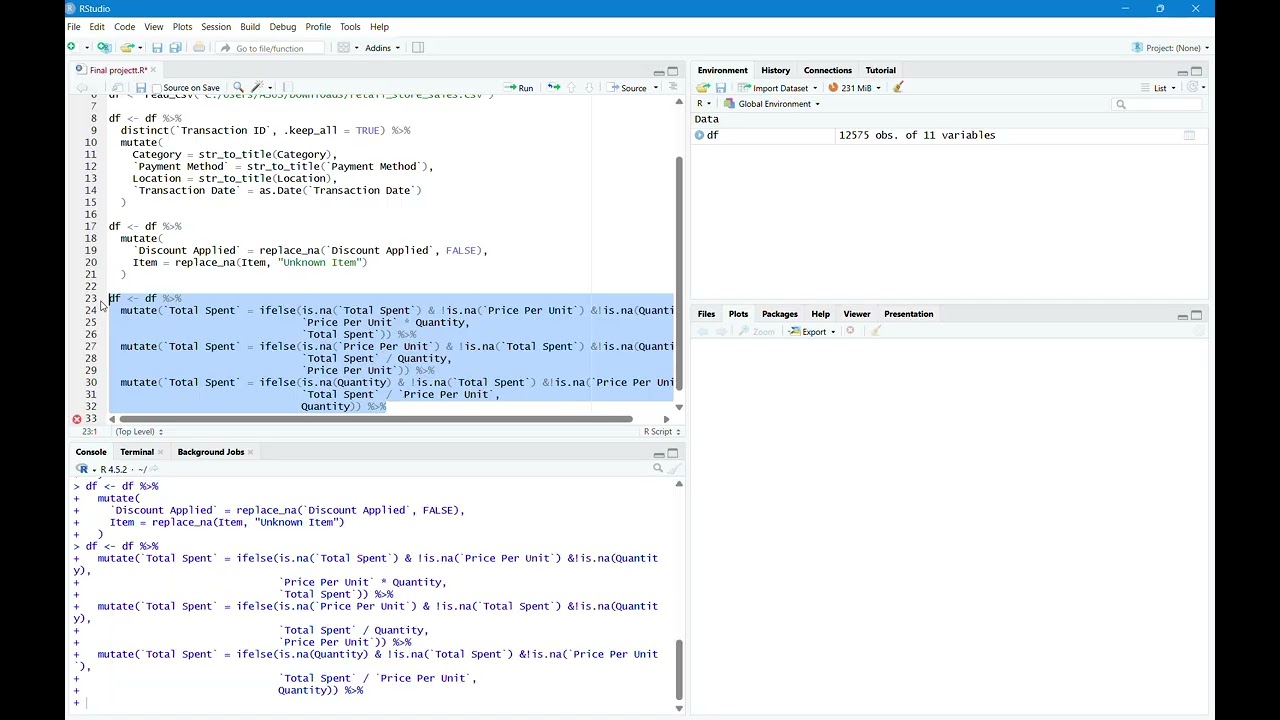Switch to the Terminal tab
The height and width of the screenshot is (720, 1280).
137,452
